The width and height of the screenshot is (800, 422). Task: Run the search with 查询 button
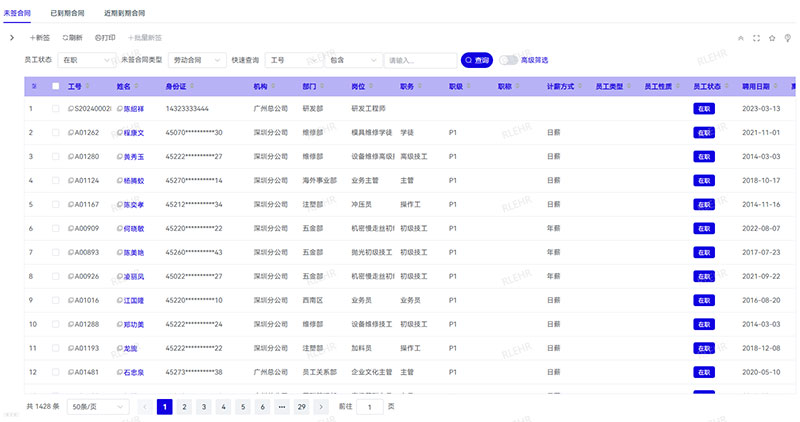point(477,60)
